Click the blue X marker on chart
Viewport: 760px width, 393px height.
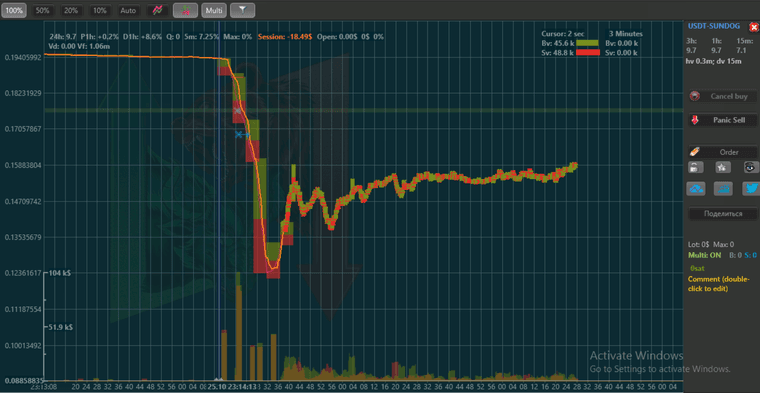click(238, 134)
